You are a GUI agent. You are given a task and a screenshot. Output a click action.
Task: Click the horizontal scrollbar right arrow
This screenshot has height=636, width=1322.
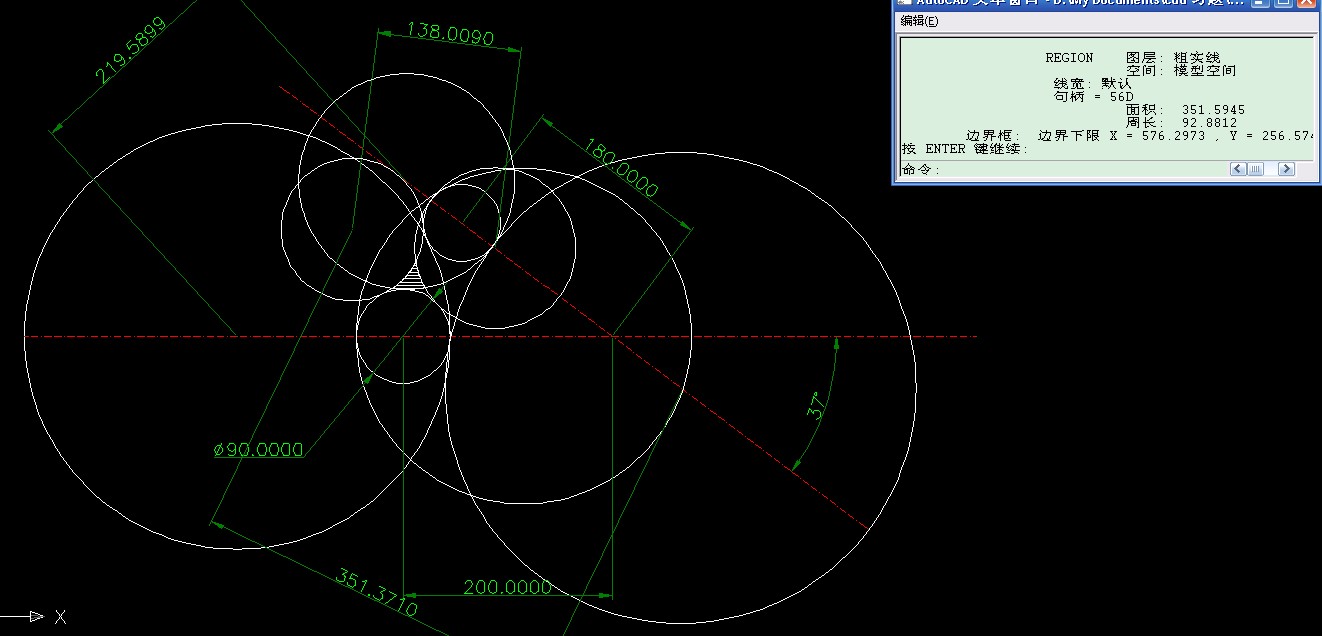[1286, 169]
